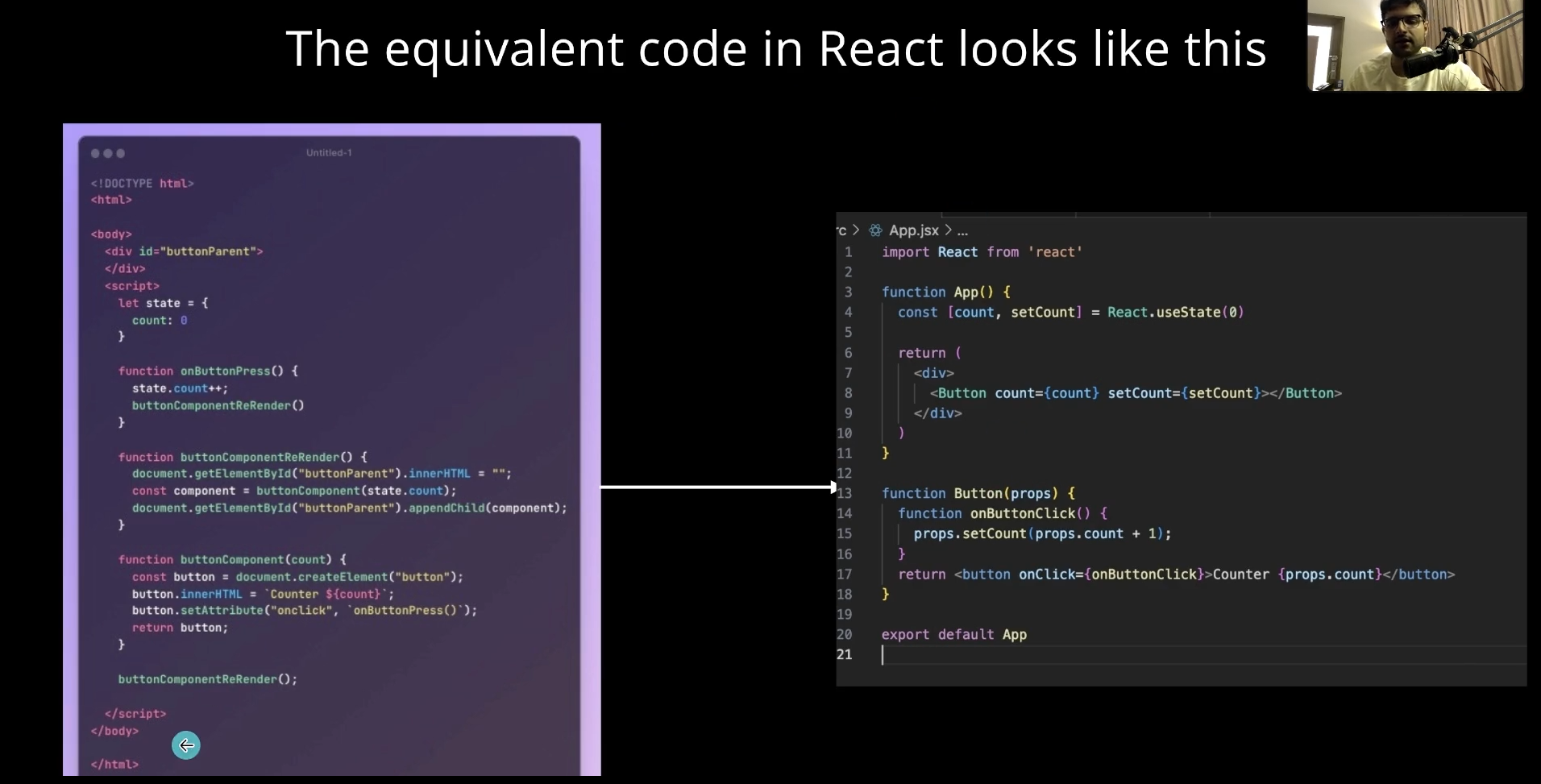Click the teal back arrow button
Viewport: 1541px width, 784px height.
pyautogui.click(x=186, y=745)
